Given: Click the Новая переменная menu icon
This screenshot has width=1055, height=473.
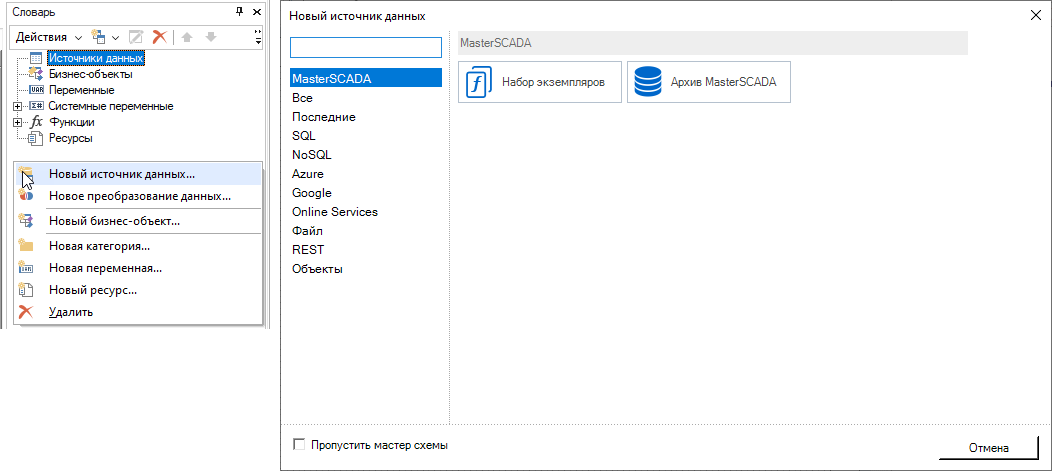Looking at the screenshot, I should (x=26, y=268).
